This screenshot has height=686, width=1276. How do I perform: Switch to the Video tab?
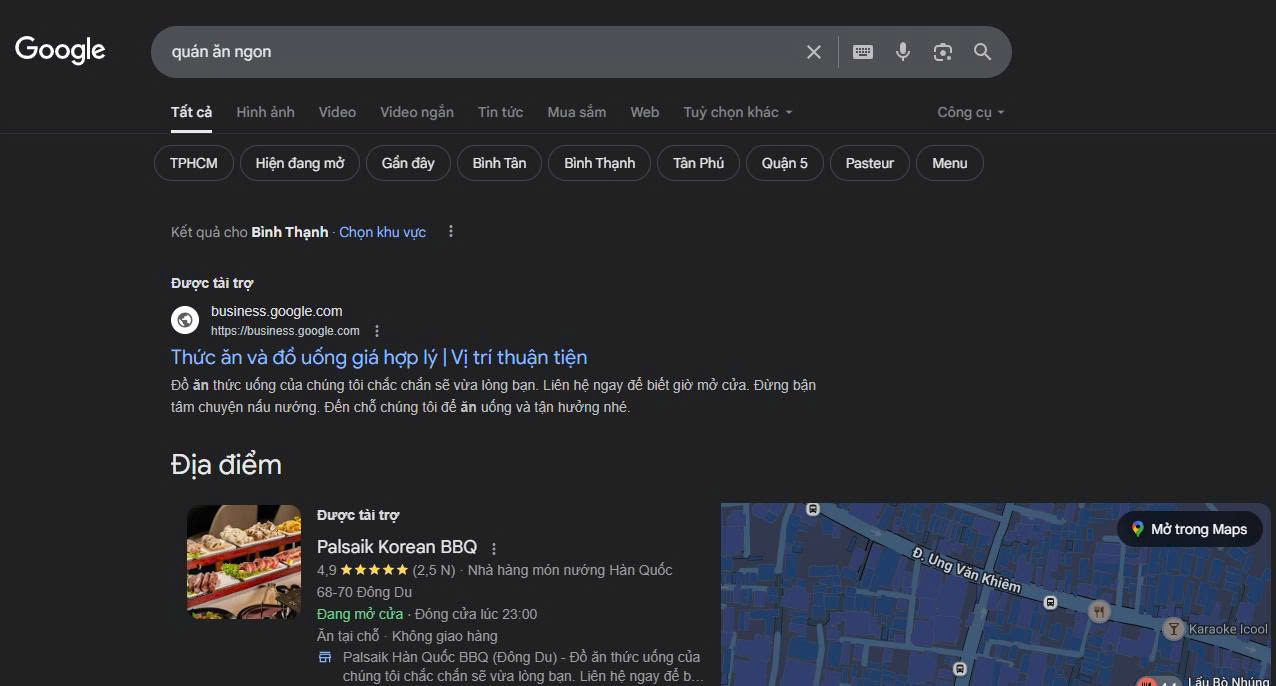pos(337,112)
